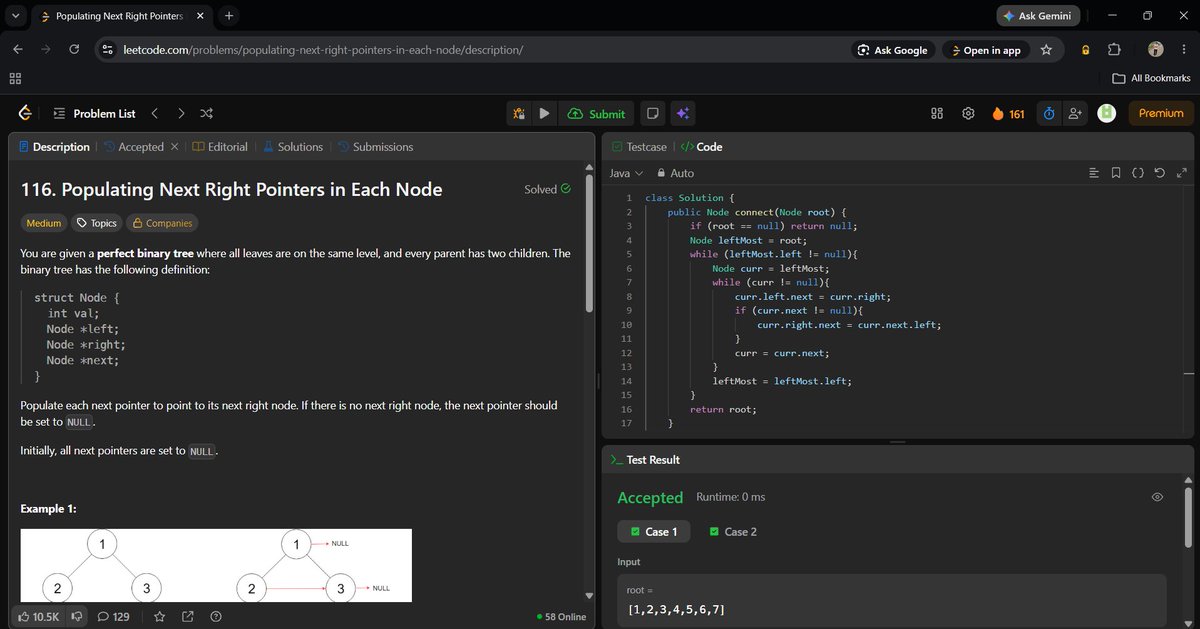Screen dimensions: 1200x629
Task: Pick a random problem with shuffle icon
Action: pos(206,114)
